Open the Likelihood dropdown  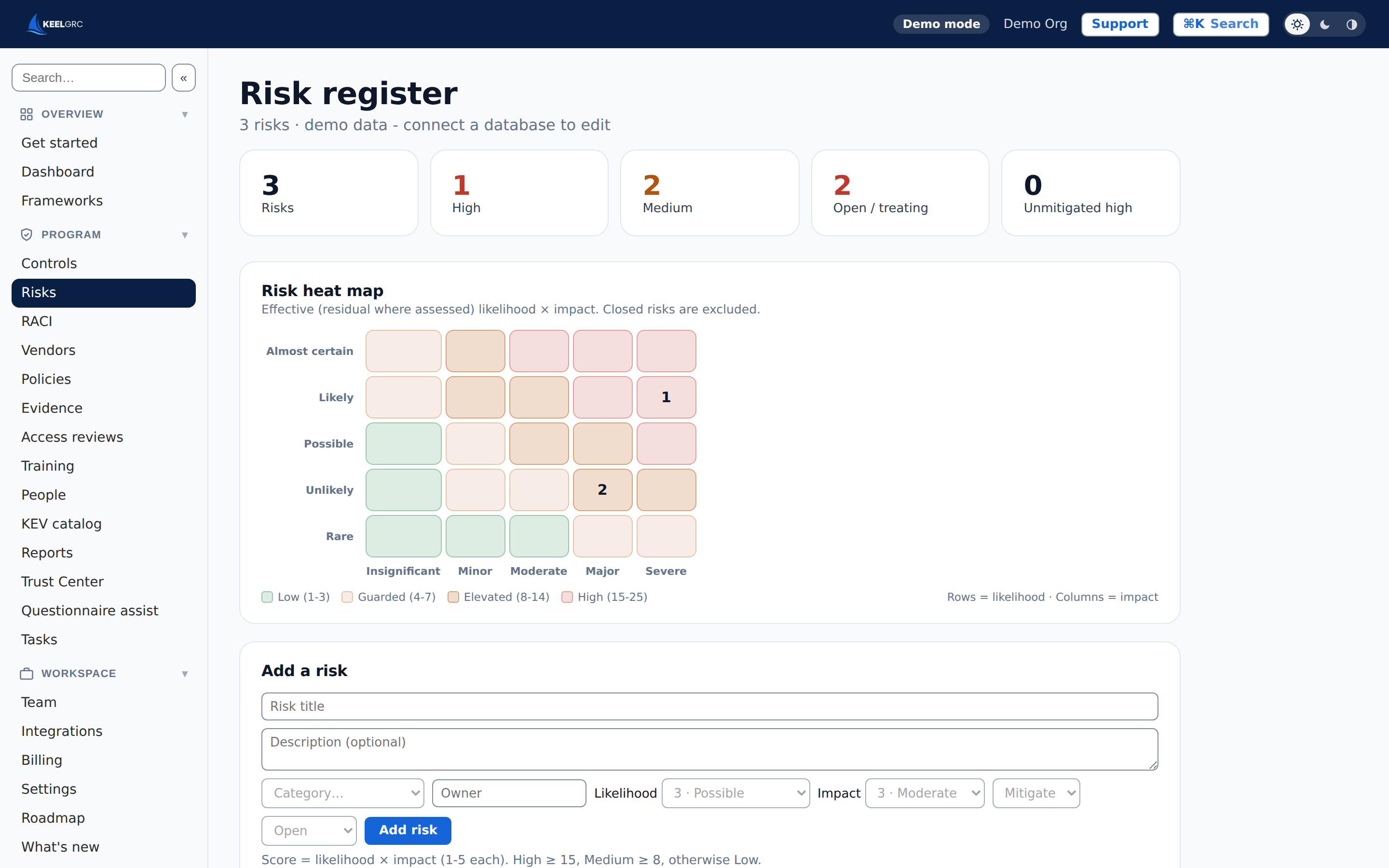(x=736, y=793)
